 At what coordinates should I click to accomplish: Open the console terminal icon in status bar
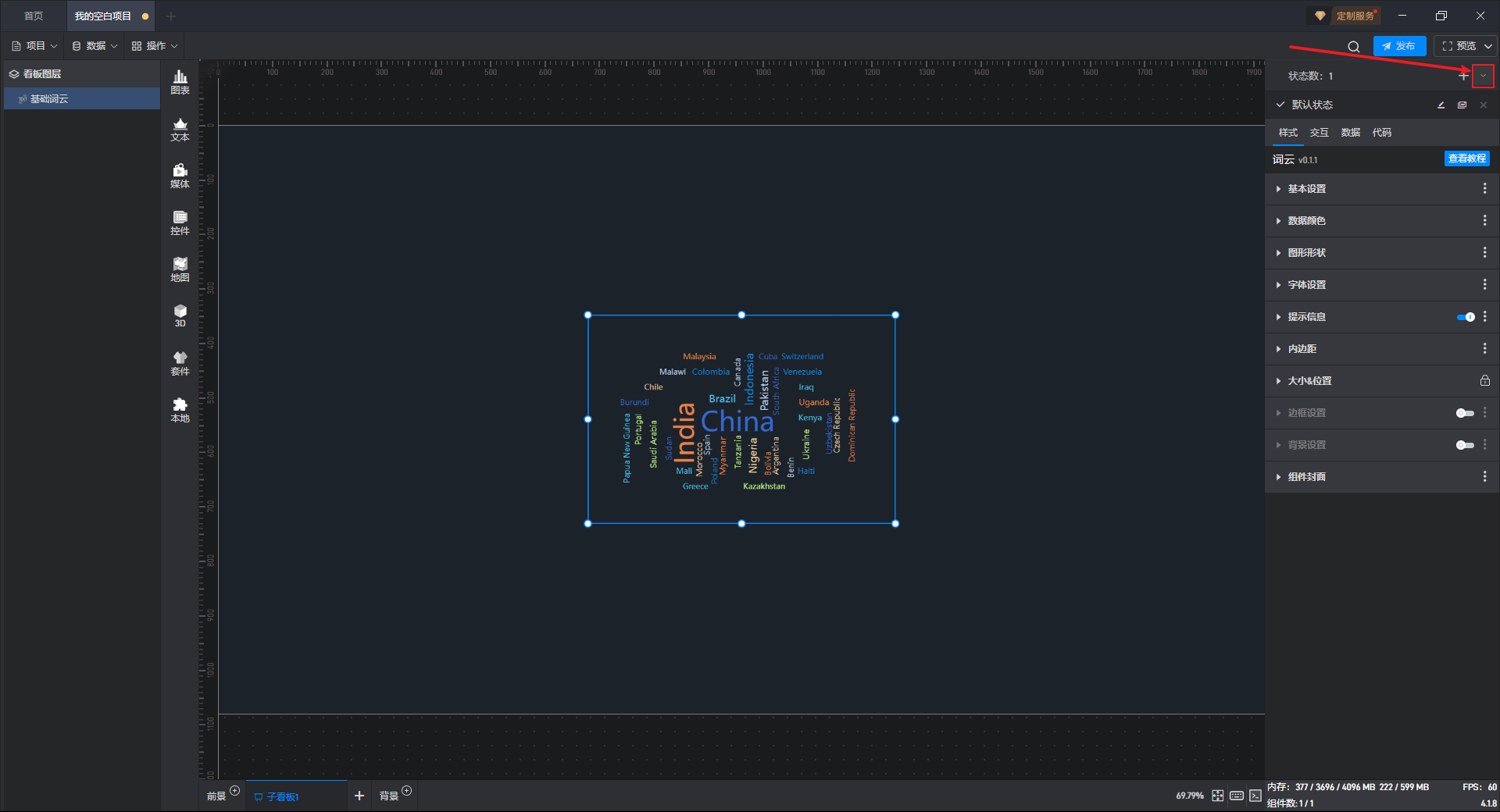pyautogui.click(x=1255, y=796)
